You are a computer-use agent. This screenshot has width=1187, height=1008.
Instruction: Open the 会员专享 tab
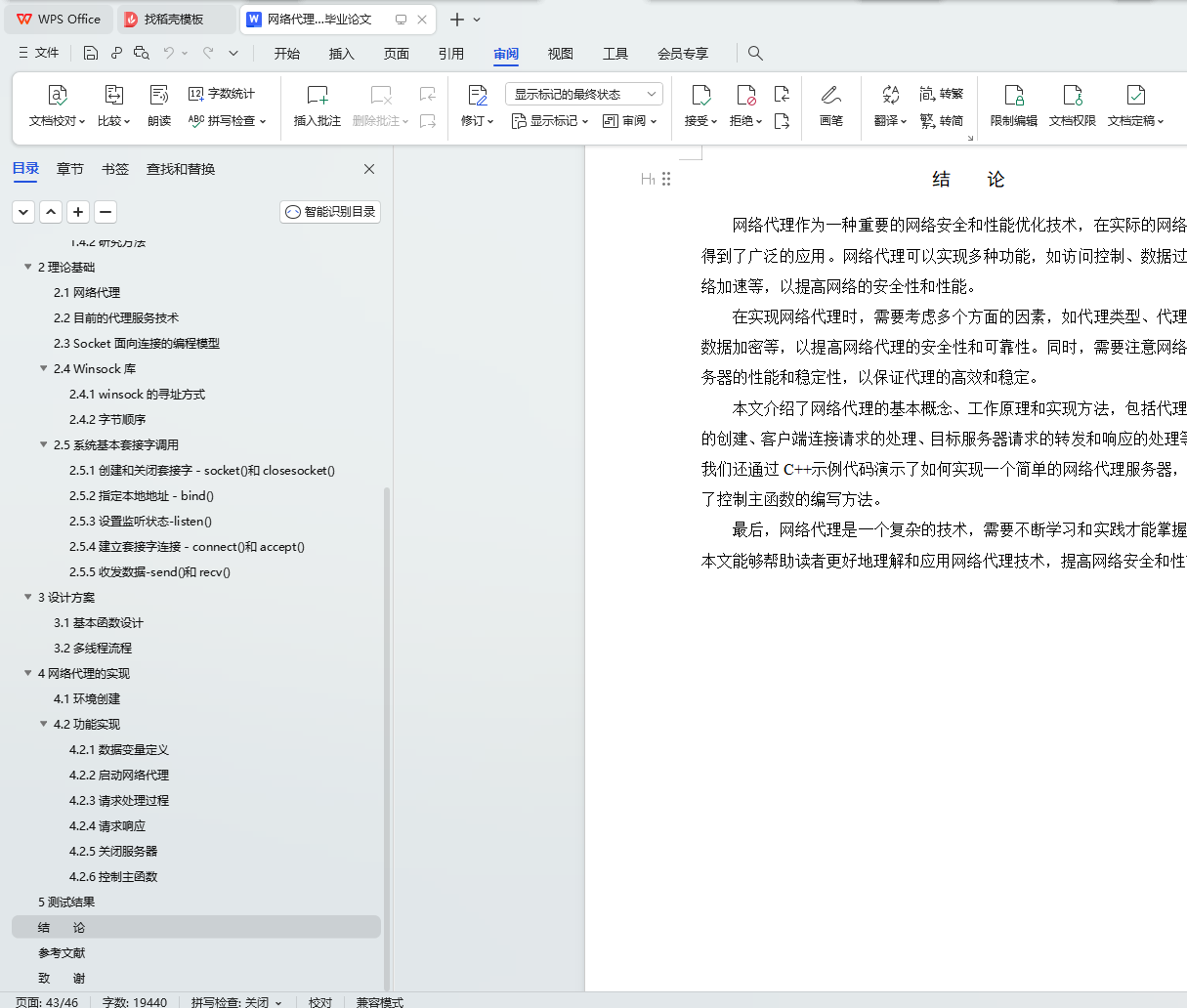pyautogui.click(x=683, y=54)
